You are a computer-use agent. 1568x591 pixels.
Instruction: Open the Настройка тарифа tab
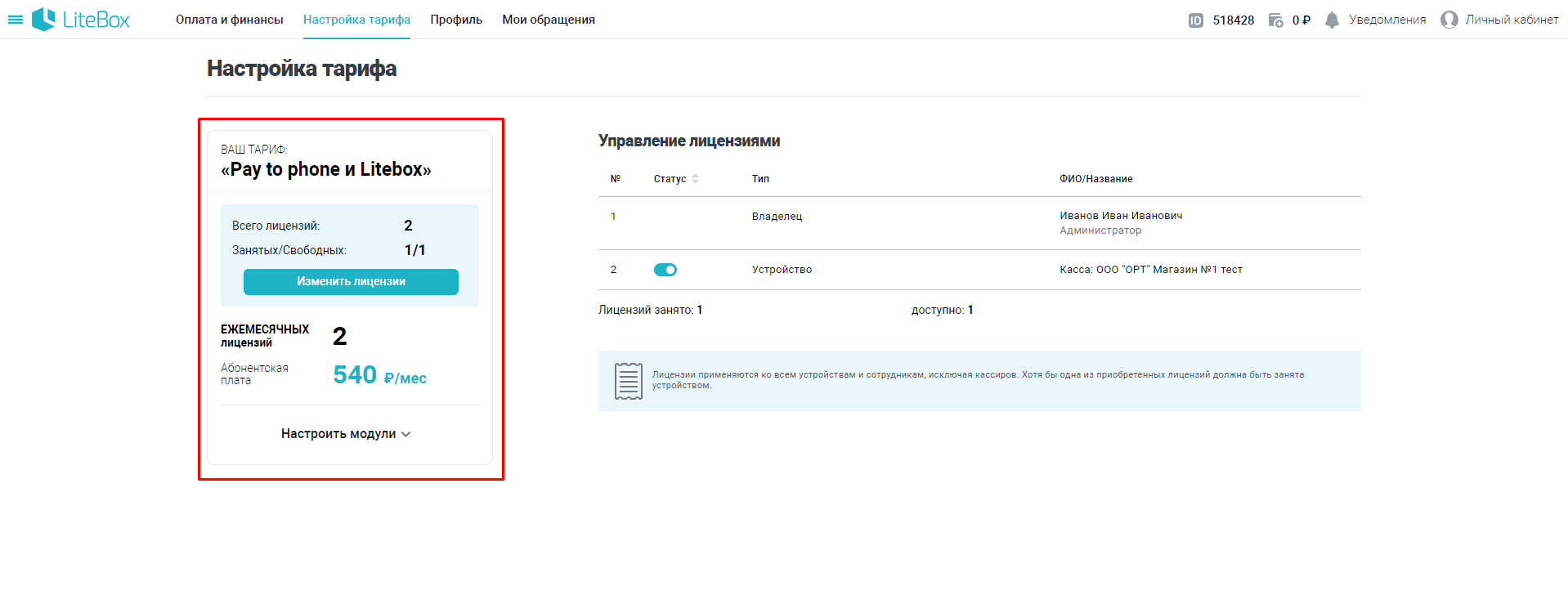356,20
